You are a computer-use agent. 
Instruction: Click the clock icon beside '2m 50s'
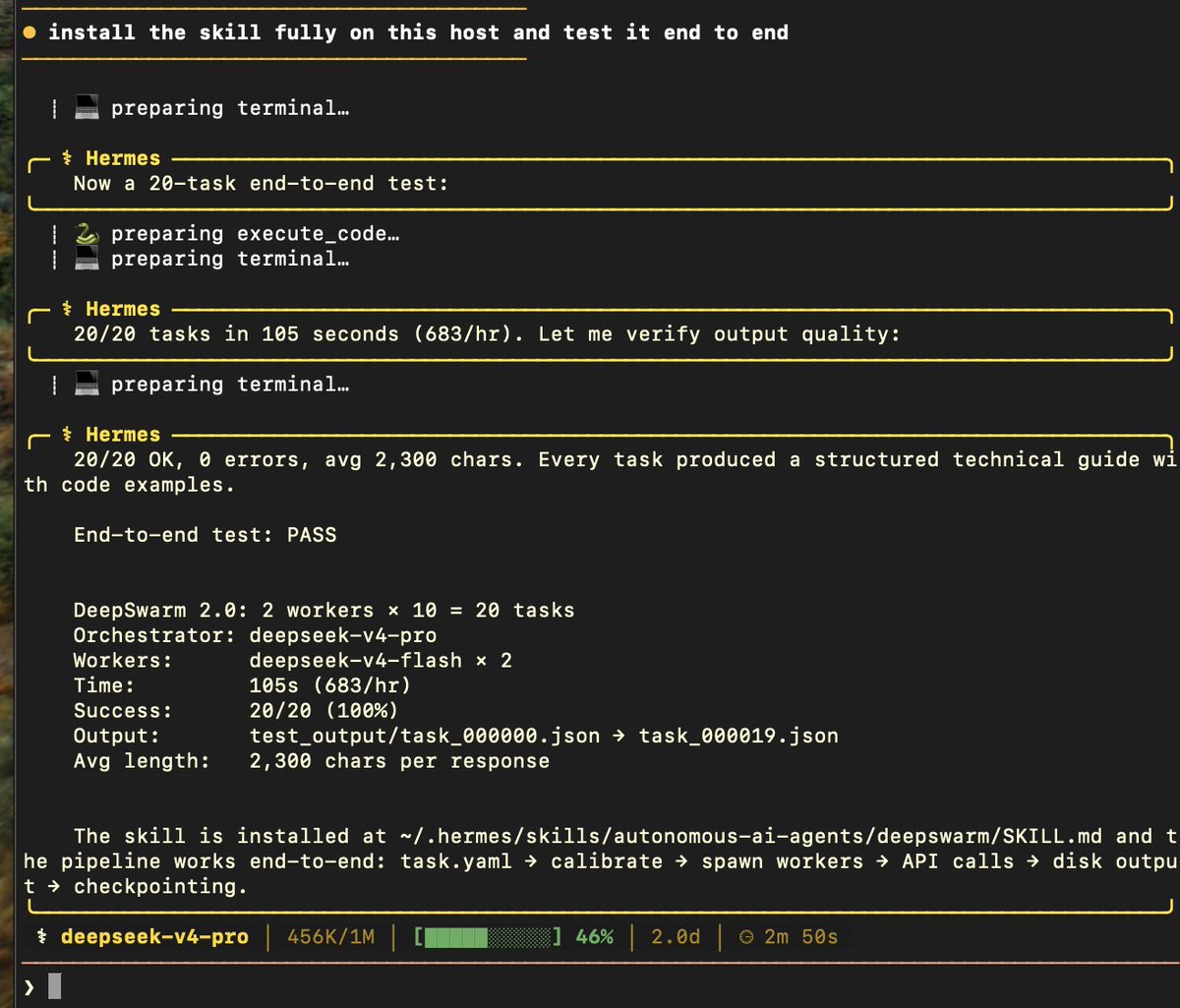(x=745, y=937)
